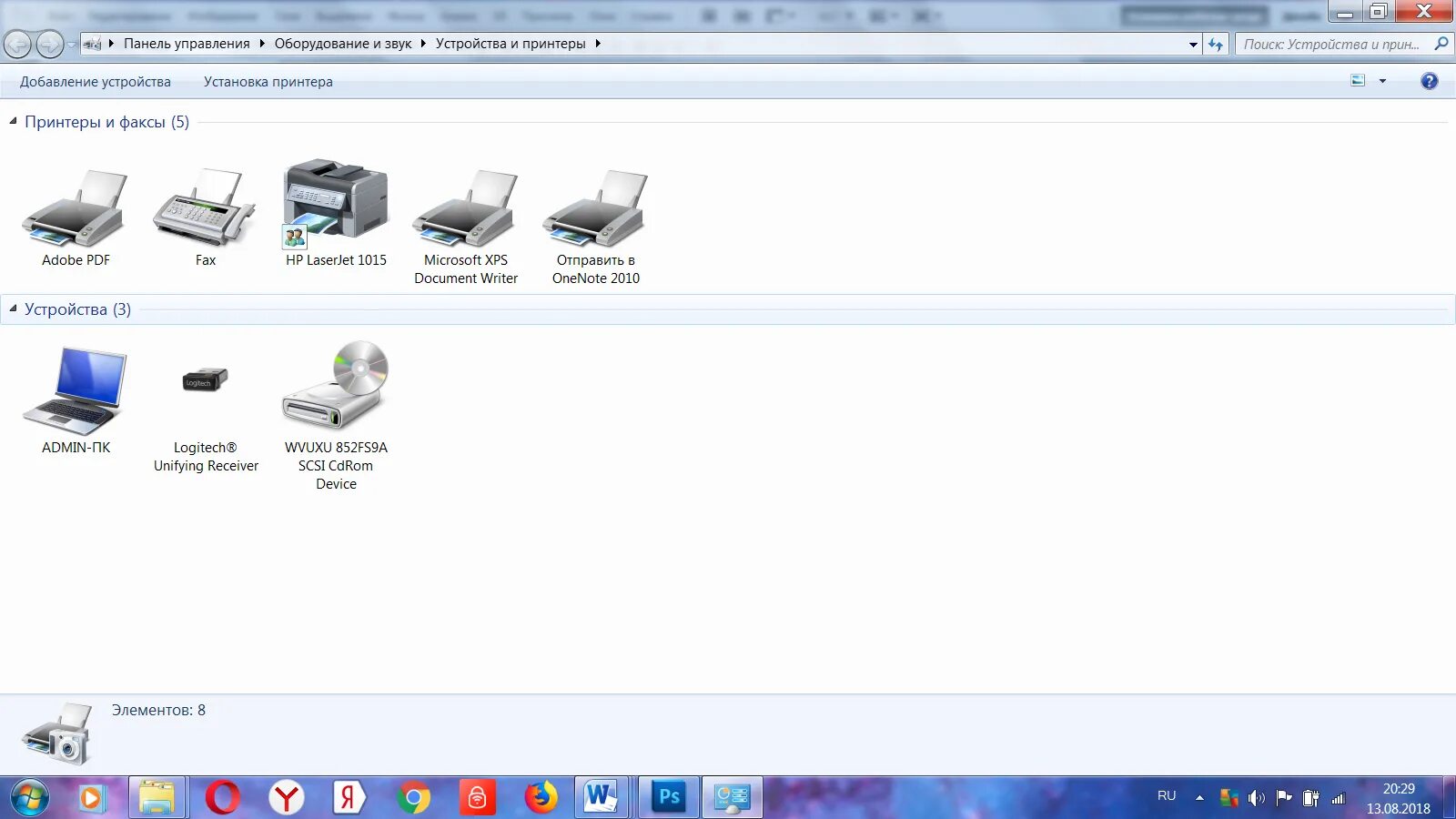The width and height of the screenshot is (1456, 819).
Task: Navigate back with the Back arrow
Action: (x=17, y=44)
